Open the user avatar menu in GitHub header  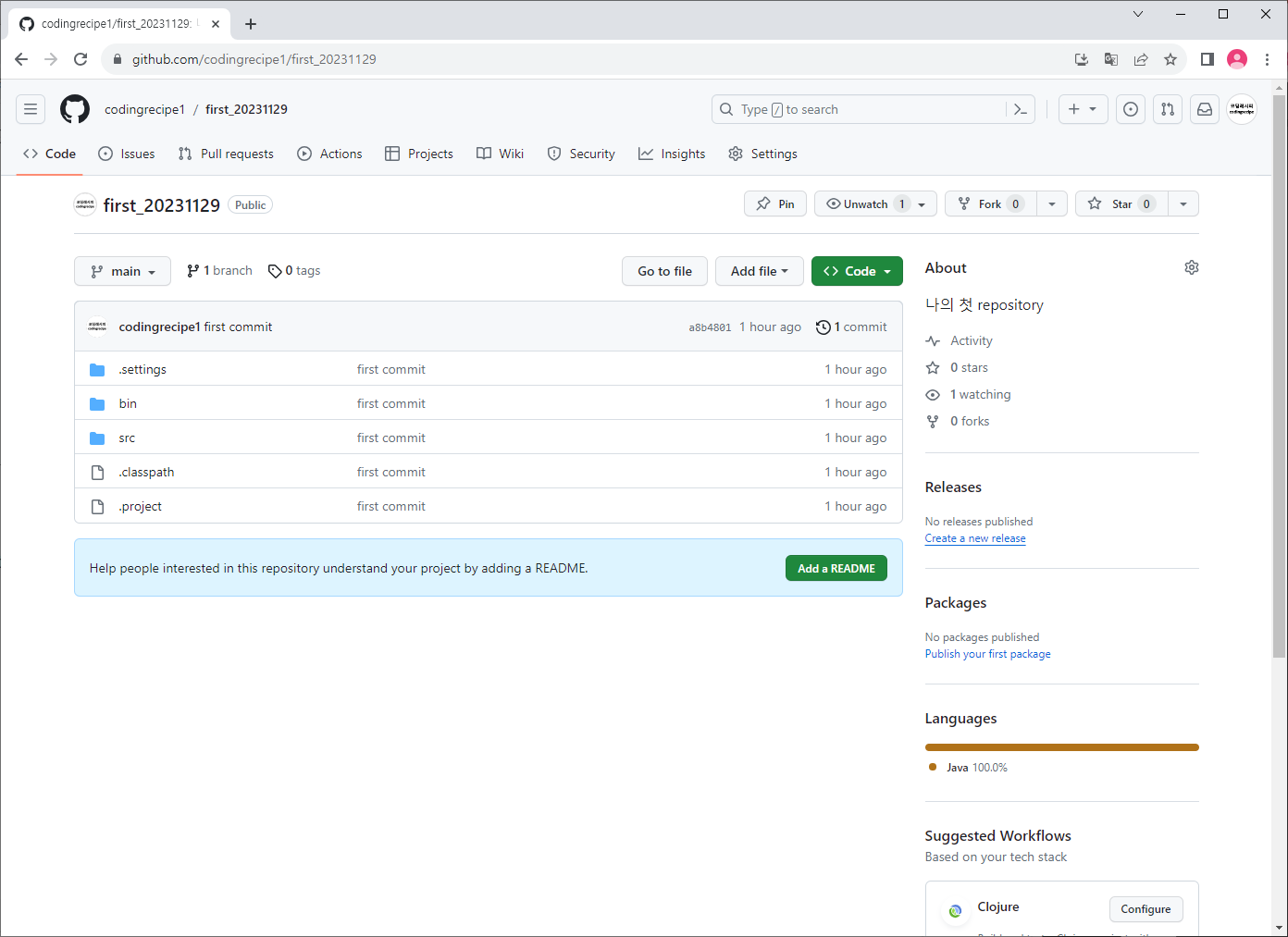click(x=1242, y=109)
